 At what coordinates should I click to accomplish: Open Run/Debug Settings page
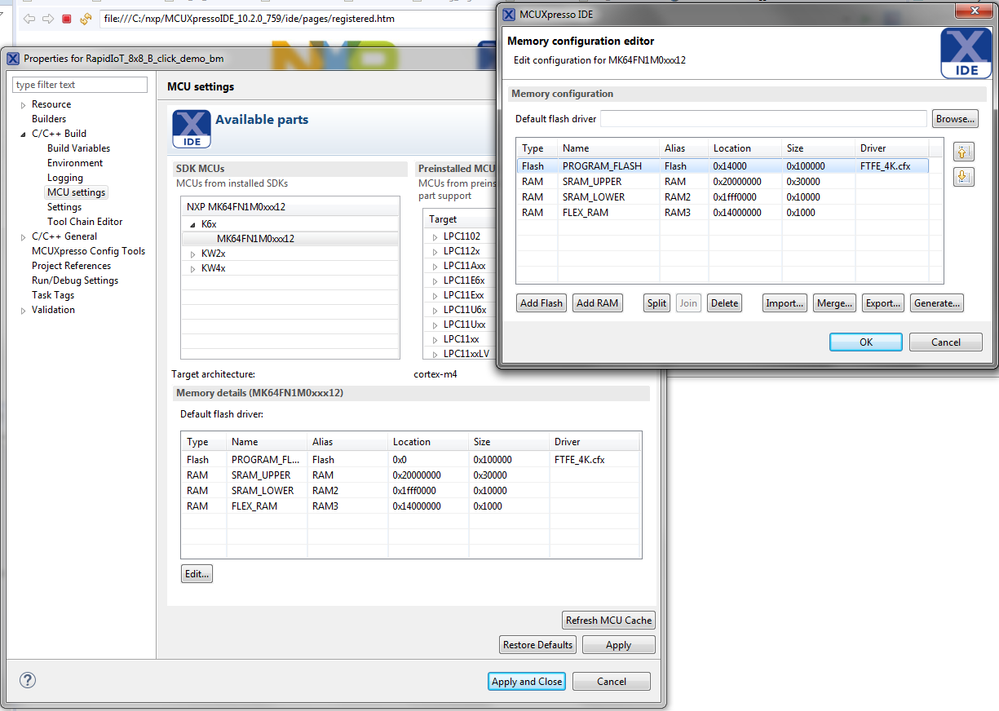point(75,280)
